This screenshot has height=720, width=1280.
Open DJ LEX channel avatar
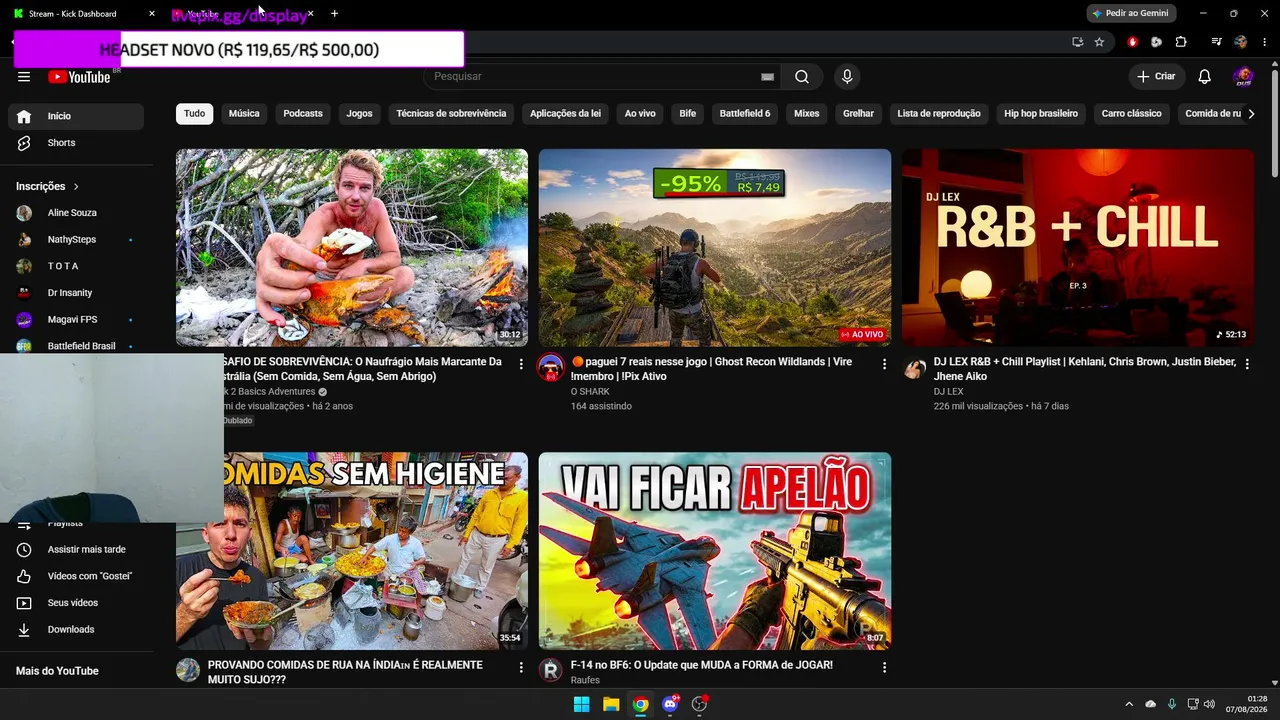(x=914, y=367)
